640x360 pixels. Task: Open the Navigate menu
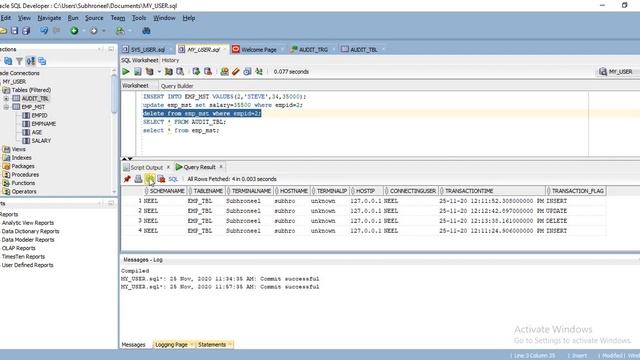(49, 18)
